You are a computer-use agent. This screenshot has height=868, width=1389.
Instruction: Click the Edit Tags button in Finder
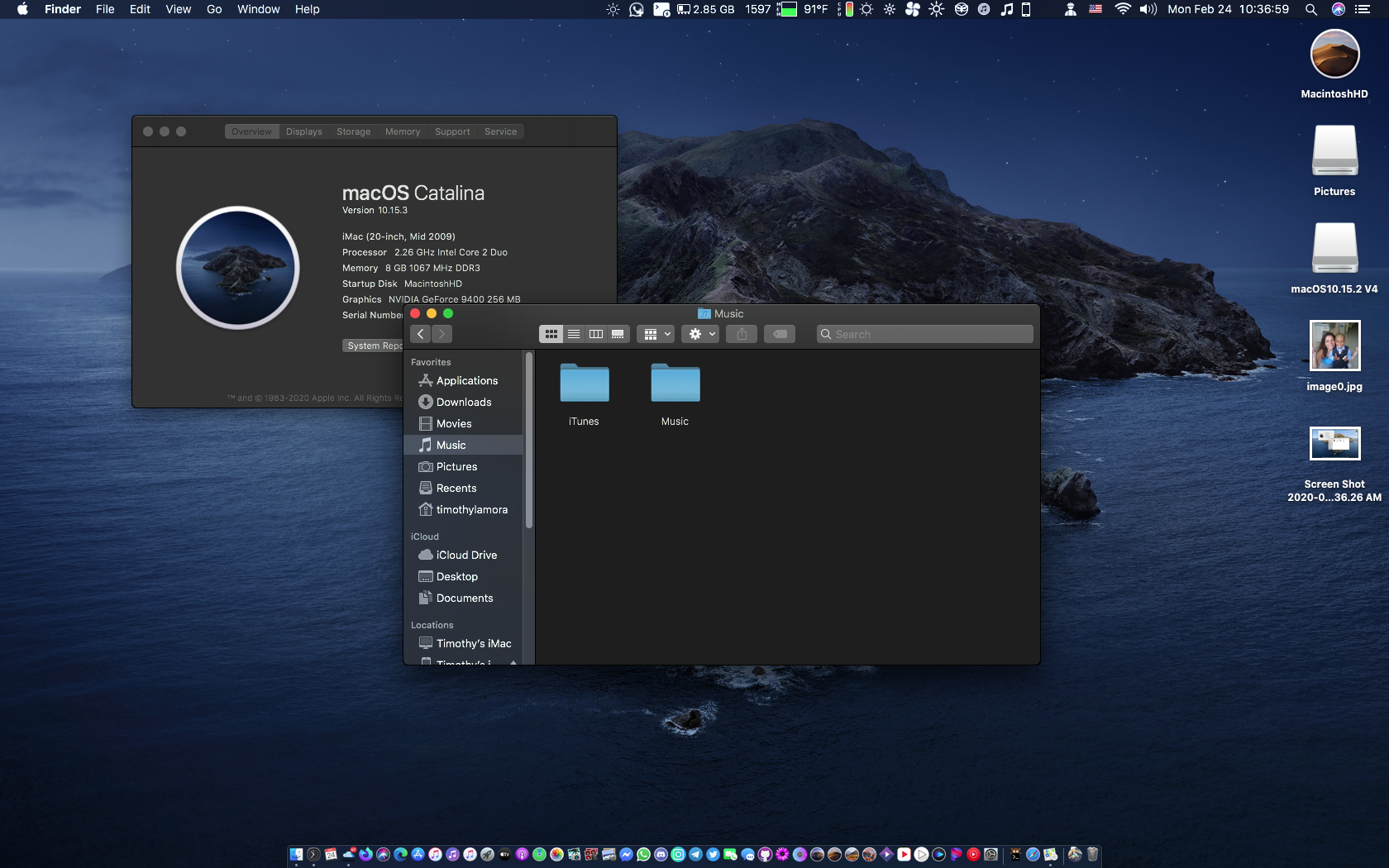click(780, 334)
